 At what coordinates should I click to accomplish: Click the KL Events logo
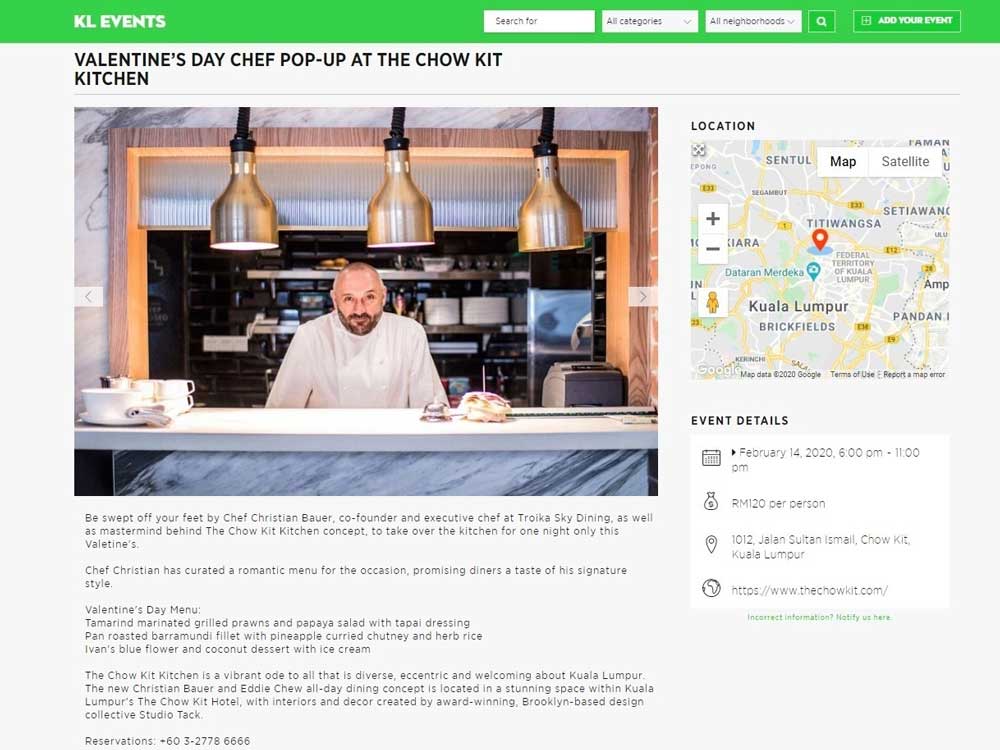coord(120,22)
